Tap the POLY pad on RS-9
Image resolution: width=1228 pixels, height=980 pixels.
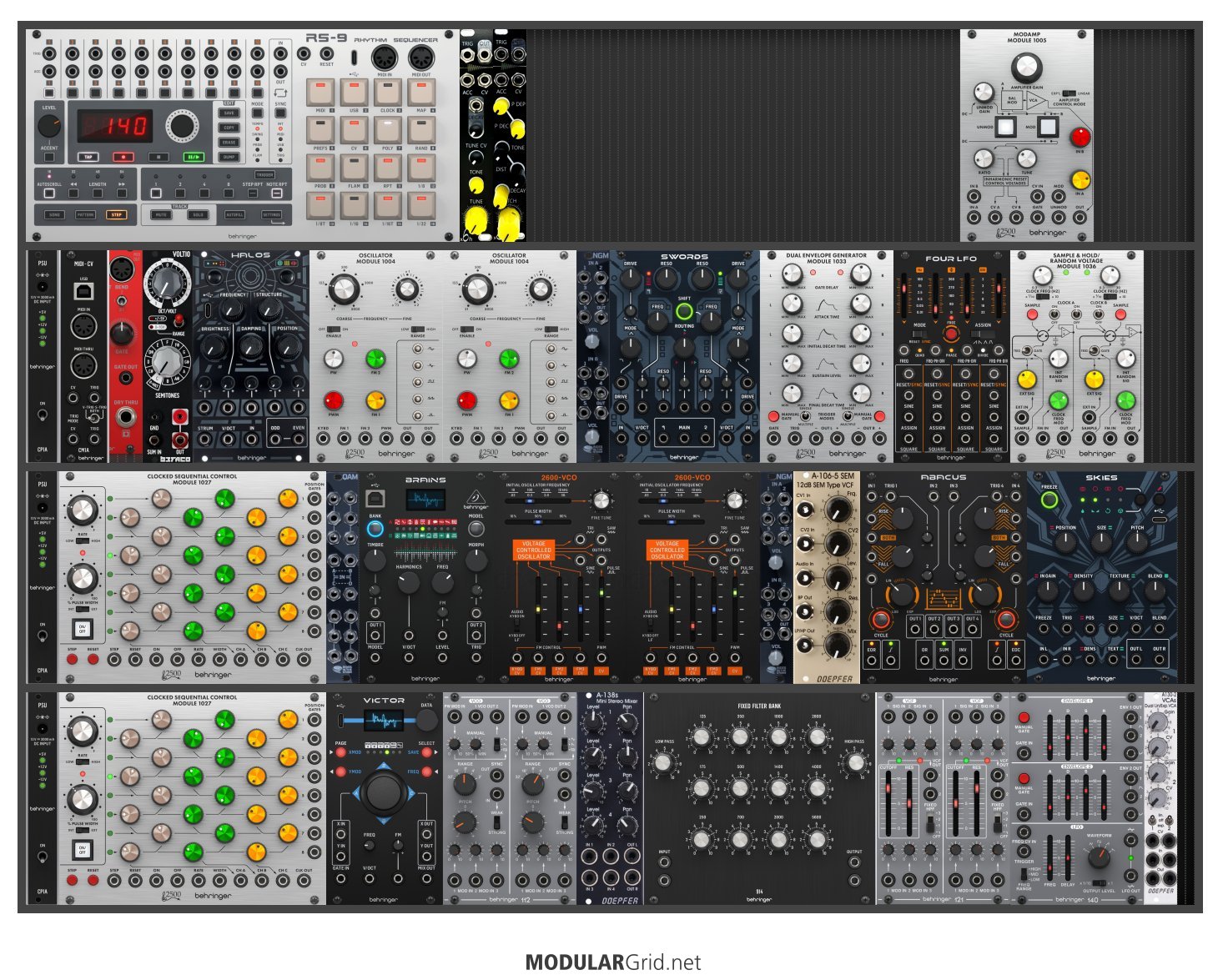388,131
